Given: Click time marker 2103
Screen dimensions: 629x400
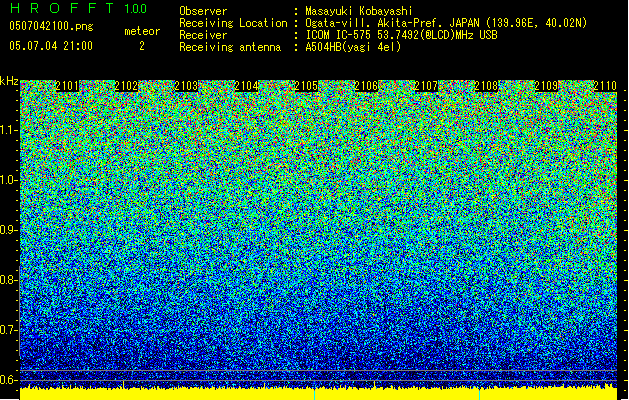Looking at the screenshot, I should [x=186, y=86].
